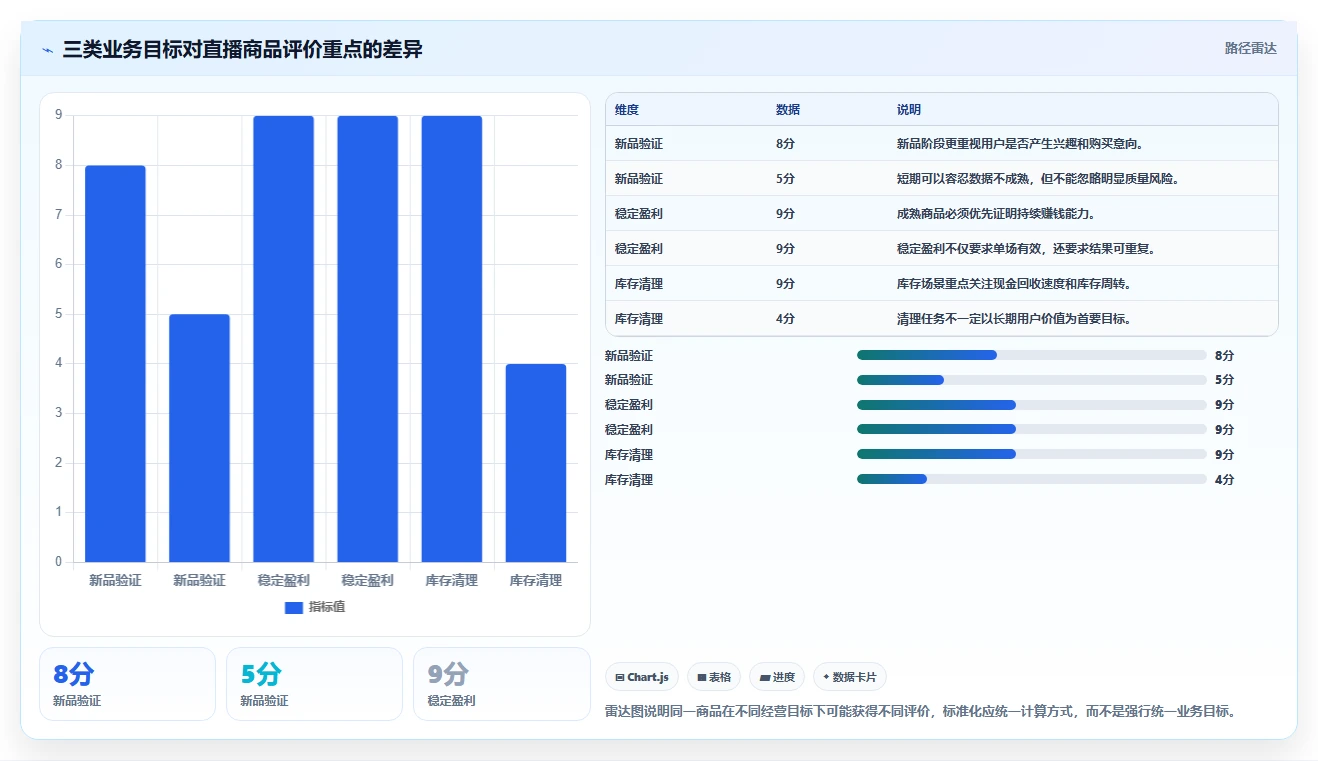Click the footer note beginning 雷达图说明同一商品
Screen dimensions: 1318x761
(923, 712)
